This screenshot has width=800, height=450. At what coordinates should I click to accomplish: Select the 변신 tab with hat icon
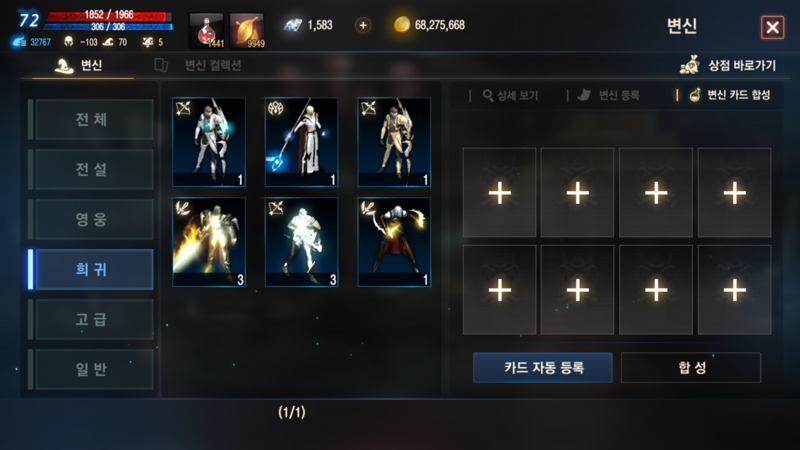click(x=79, y=65)
